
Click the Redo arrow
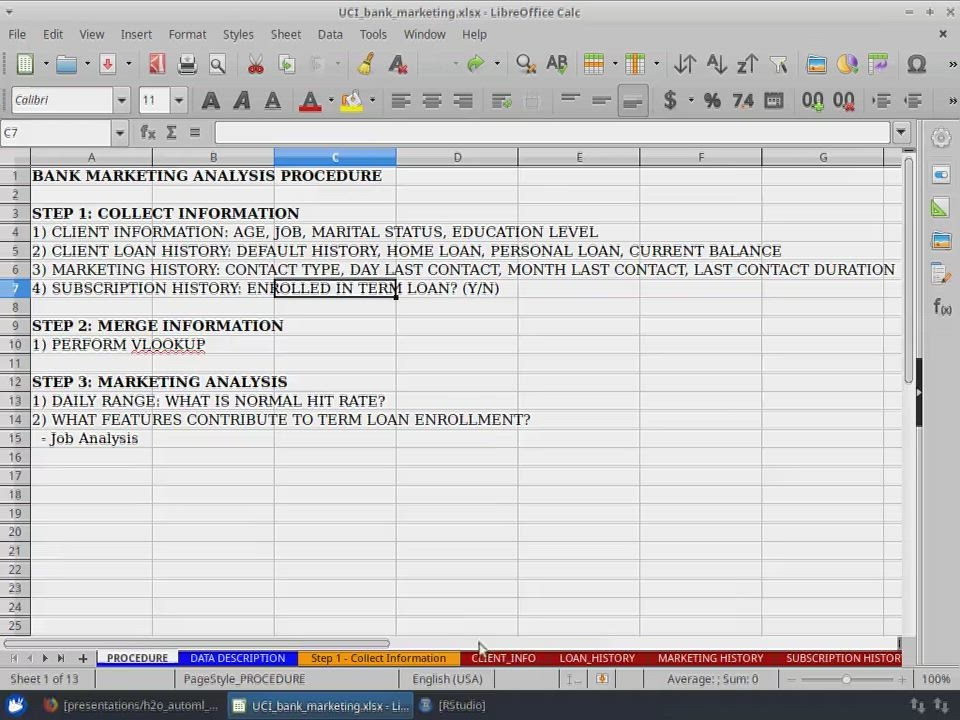475,64
